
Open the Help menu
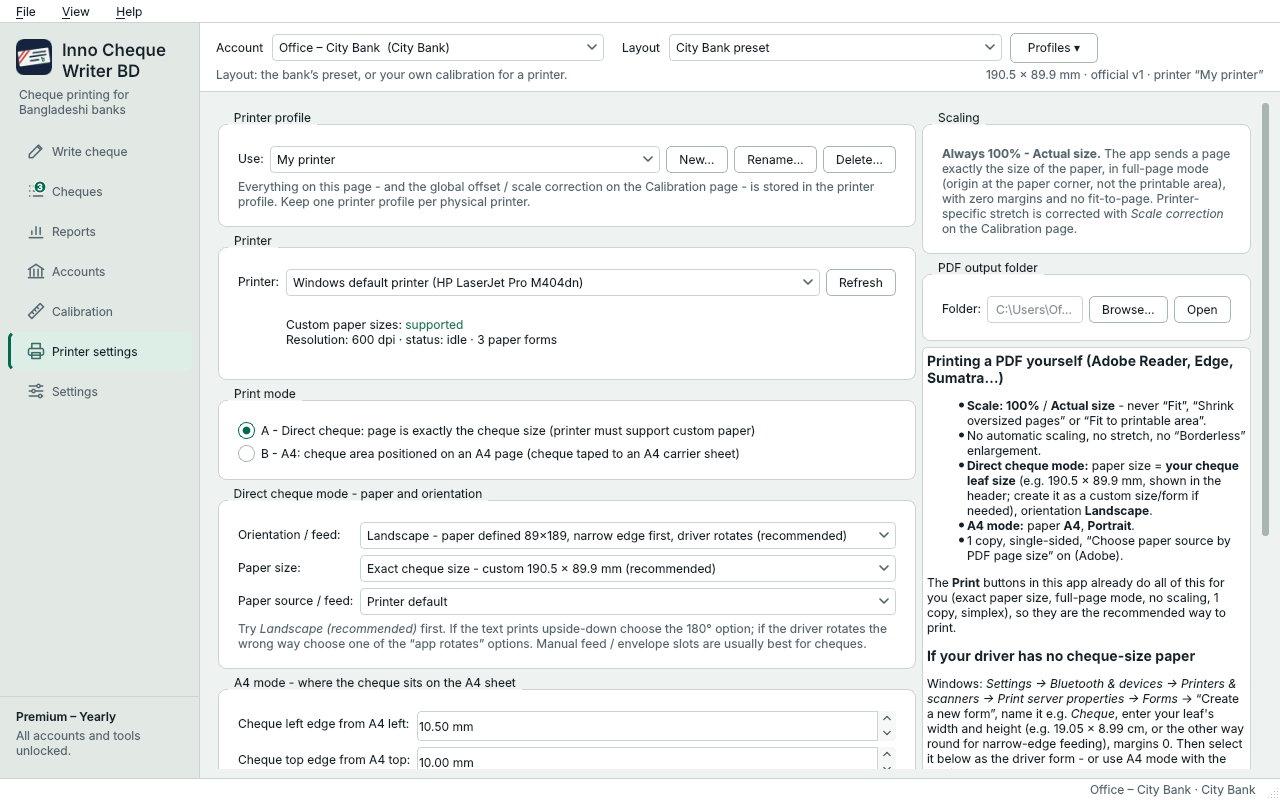(129, 12)
